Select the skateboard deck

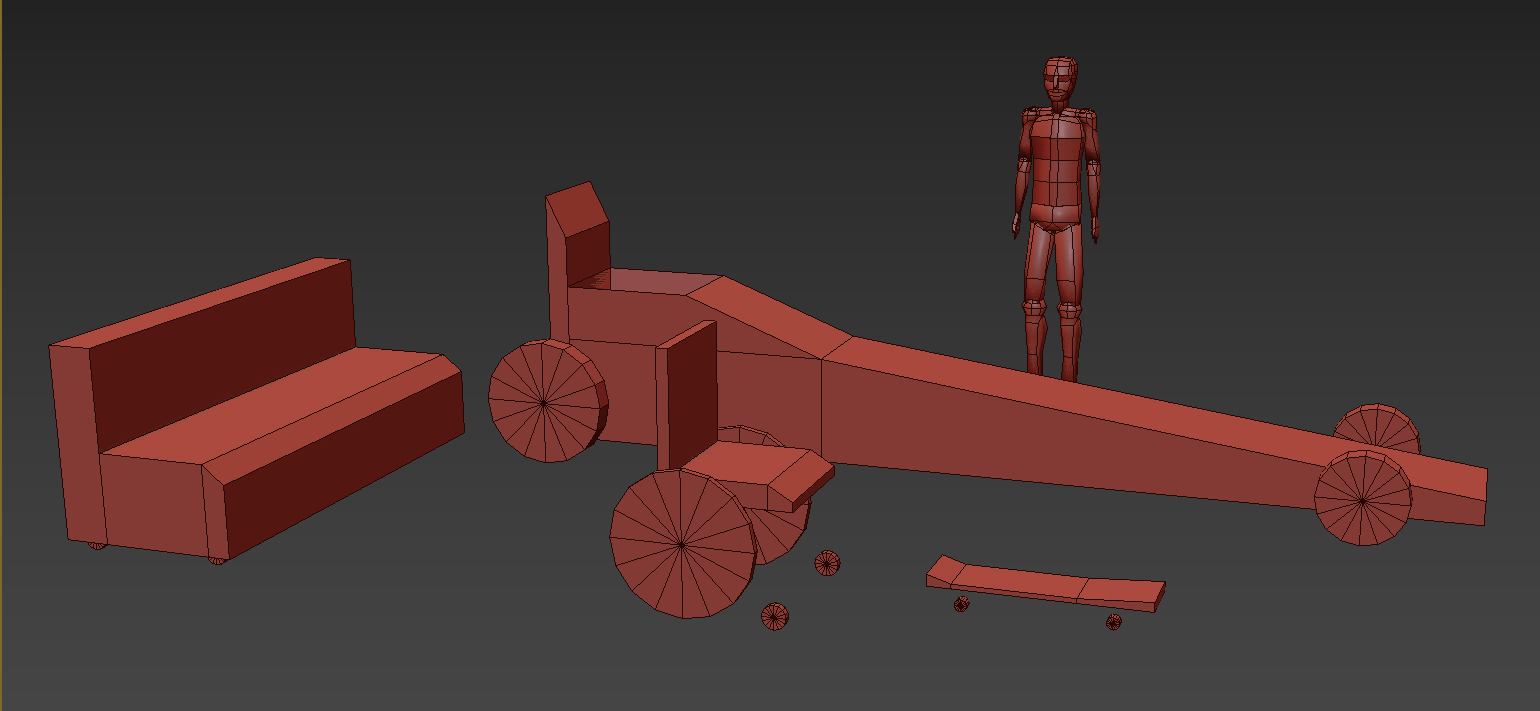pos(1045,587)
